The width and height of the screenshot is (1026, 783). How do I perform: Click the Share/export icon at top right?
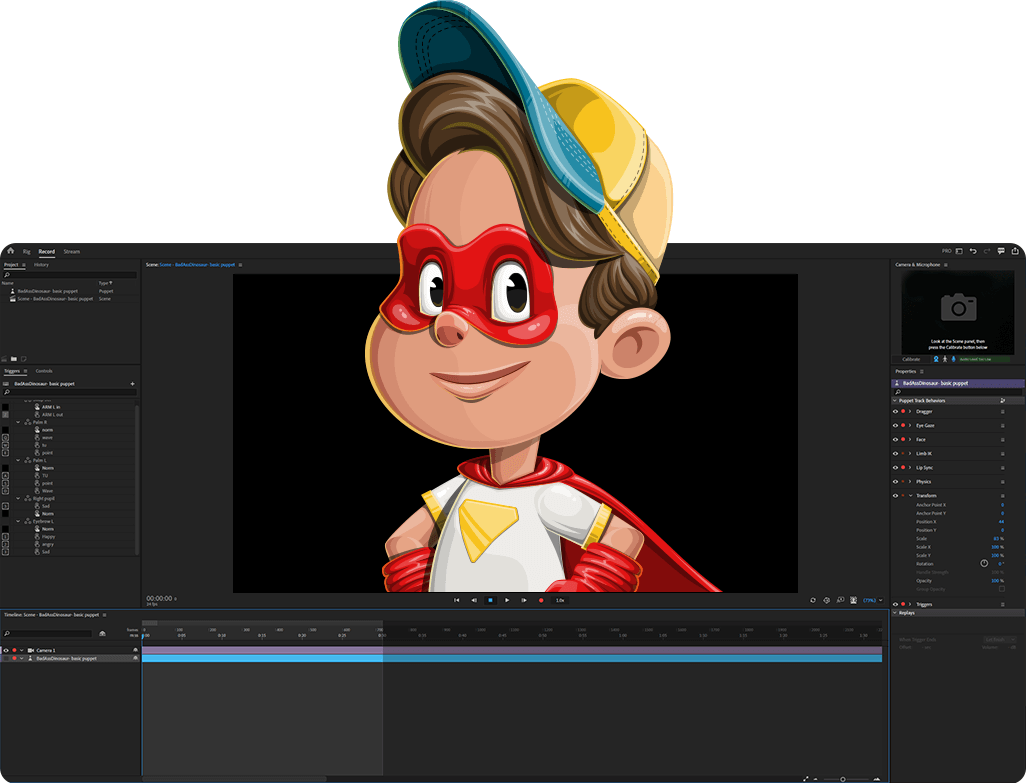pyautogui.click(x=1015, y=251)
